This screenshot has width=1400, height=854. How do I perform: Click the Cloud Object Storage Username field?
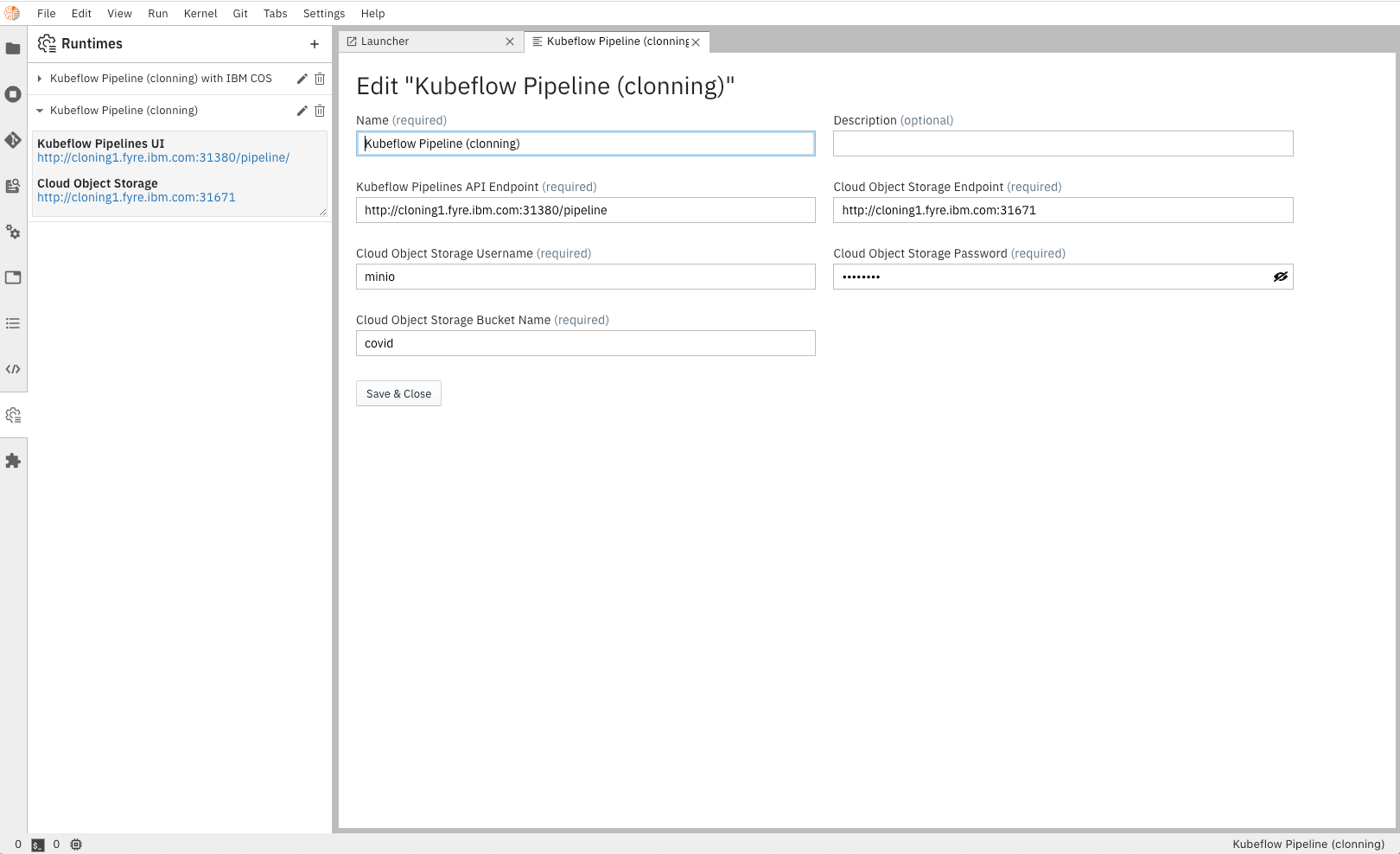point(586,277)
